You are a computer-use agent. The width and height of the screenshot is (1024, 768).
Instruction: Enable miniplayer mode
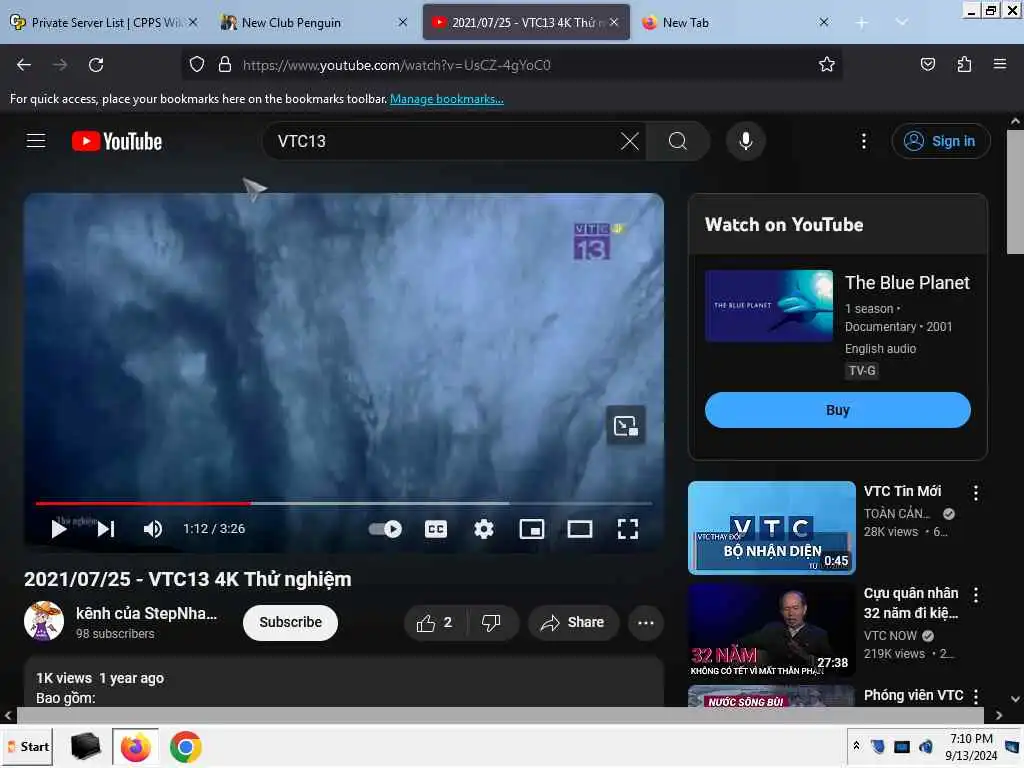click(x=532, y=529)
